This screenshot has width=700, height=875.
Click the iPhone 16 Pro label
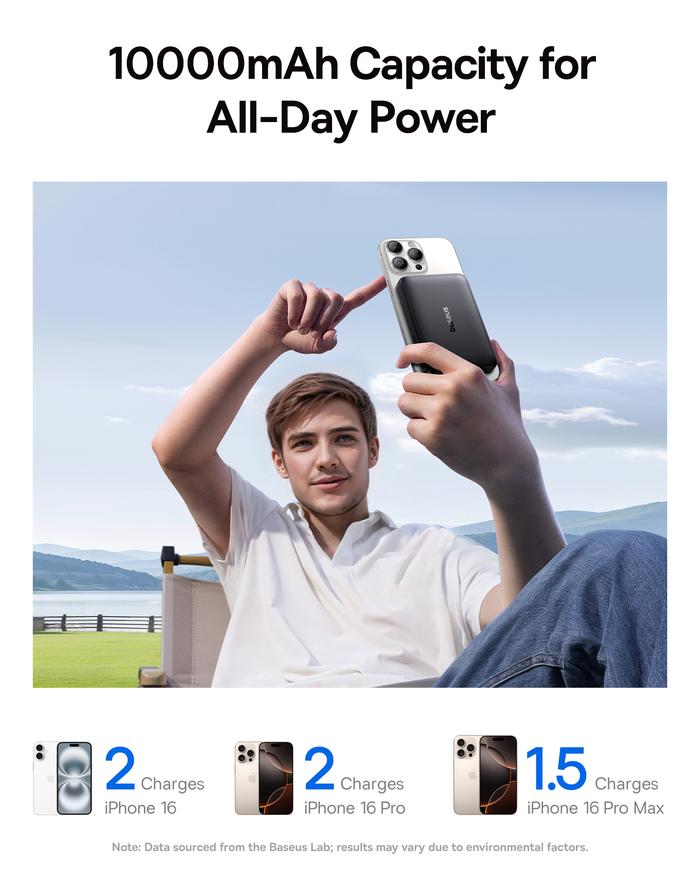pyautogui.click(x=354, y=808)
